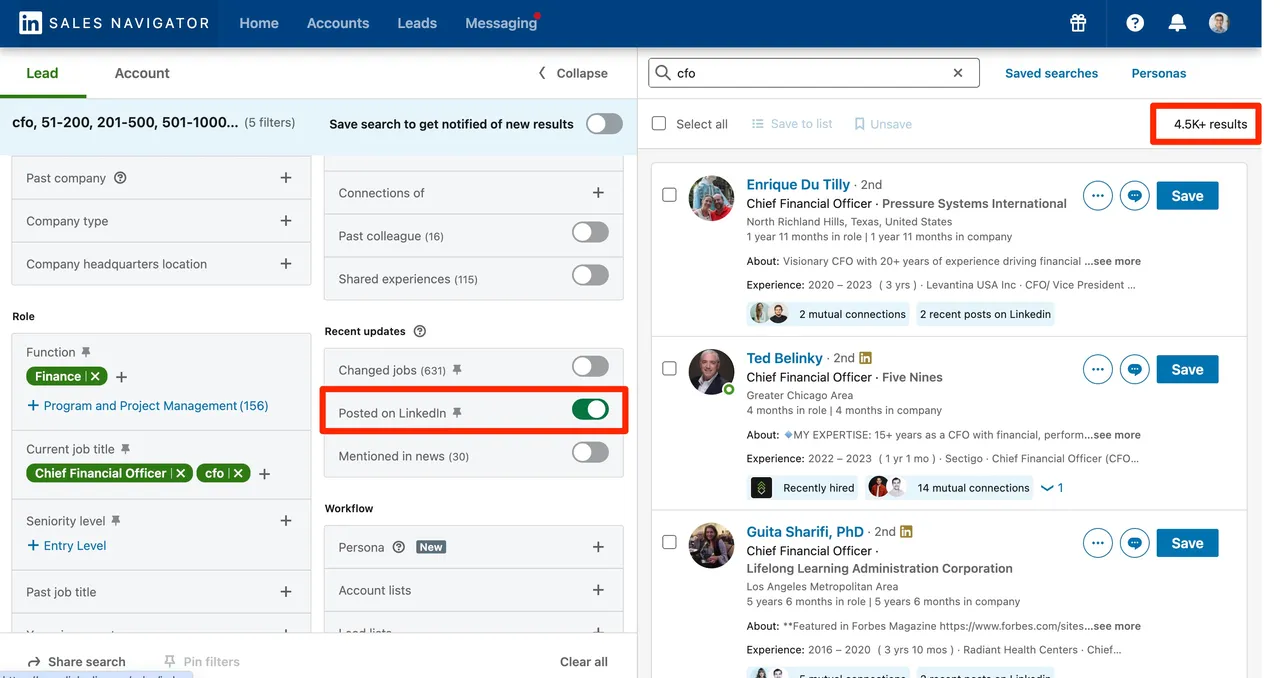1280x678 pixels.
Task: Expand the Past company filter
Action: point(286,178)
